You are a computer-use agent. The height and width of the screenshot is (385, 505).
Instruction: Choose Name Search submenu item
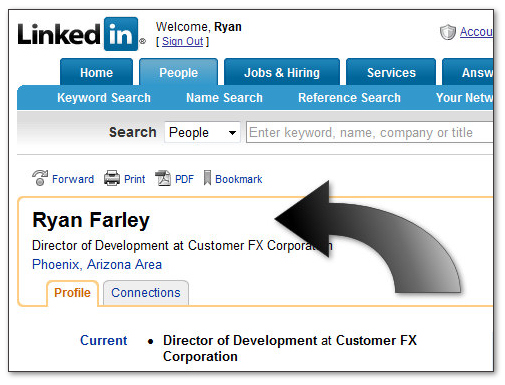224,98
